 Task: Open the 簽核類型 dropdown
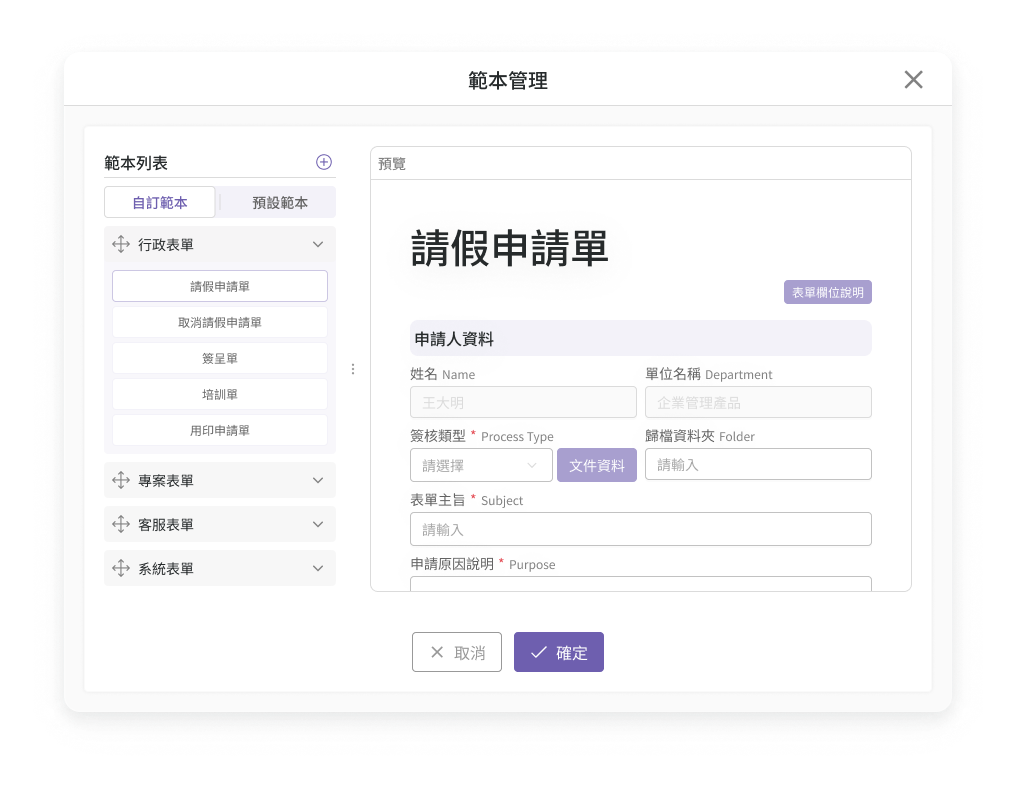pyautogui.click(x=481, y=465)
